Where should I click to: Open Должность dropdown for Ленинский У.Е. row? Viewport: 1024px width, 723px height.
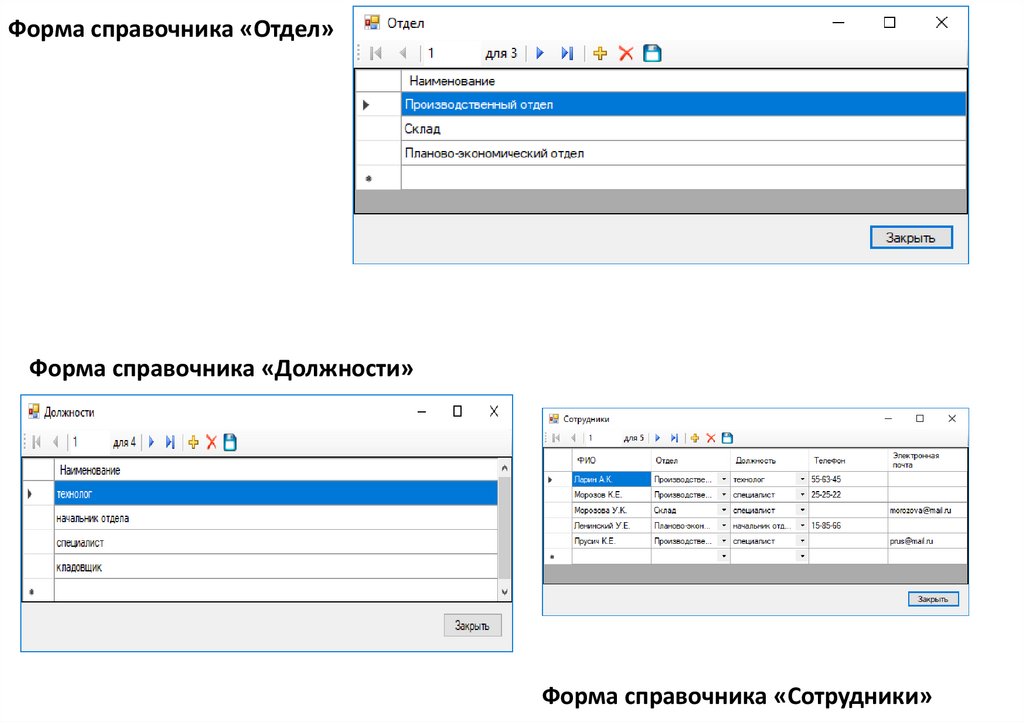pyautogui.click(x=803, y=525)
